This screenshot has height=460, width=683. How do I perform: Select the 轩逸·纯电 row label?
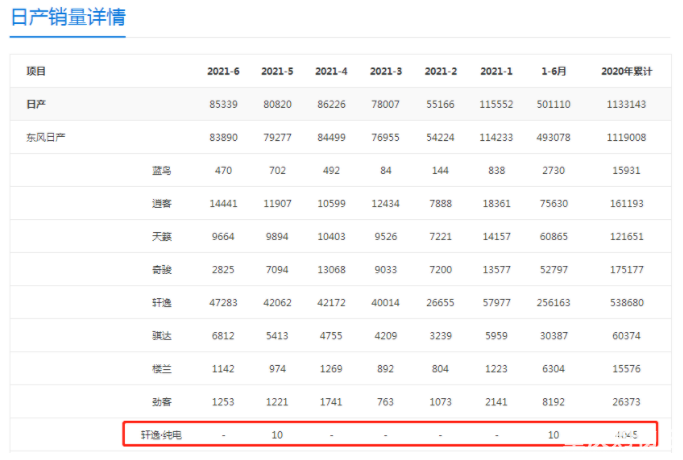pos(161,435)
